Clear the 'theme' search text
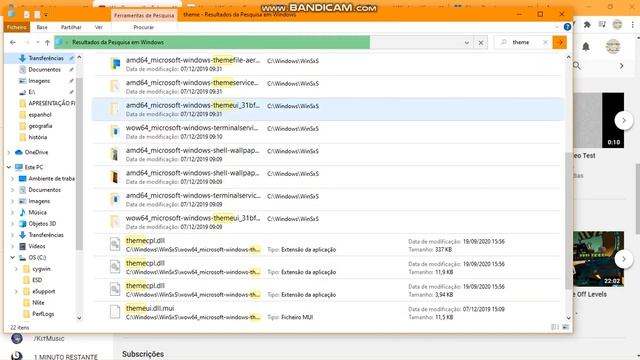The height and width of the screenshot is (360, 640). [545, 42]
